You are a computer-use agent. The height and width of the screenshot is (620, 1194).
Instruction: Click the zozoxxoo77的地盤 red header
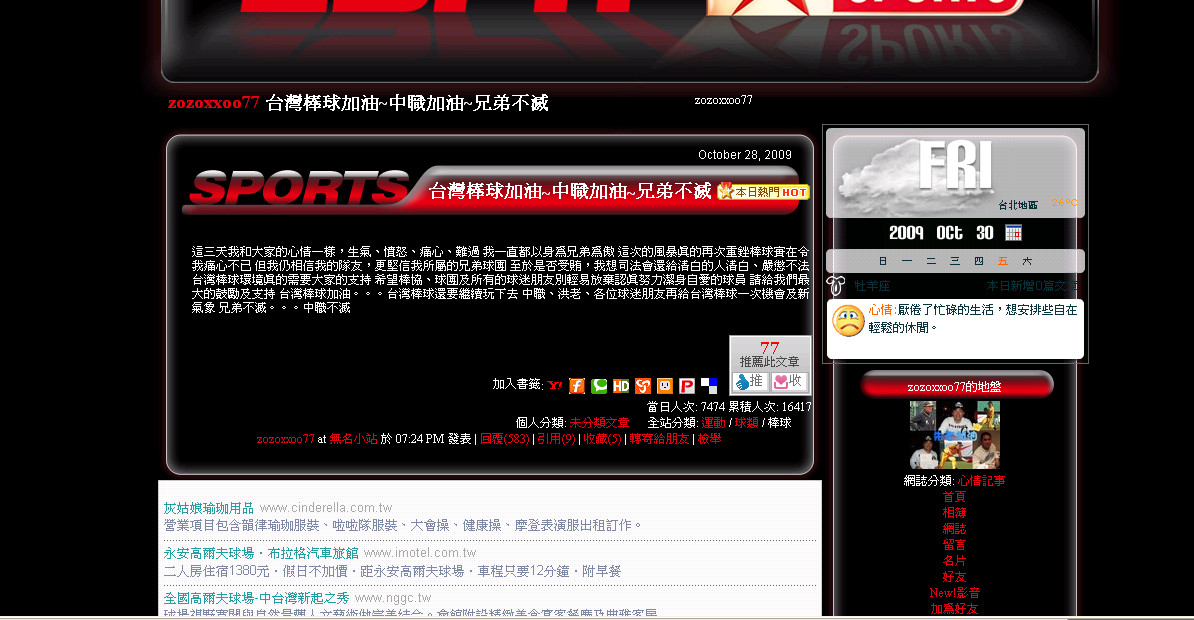pyautogui.click(x=956, y=385)
